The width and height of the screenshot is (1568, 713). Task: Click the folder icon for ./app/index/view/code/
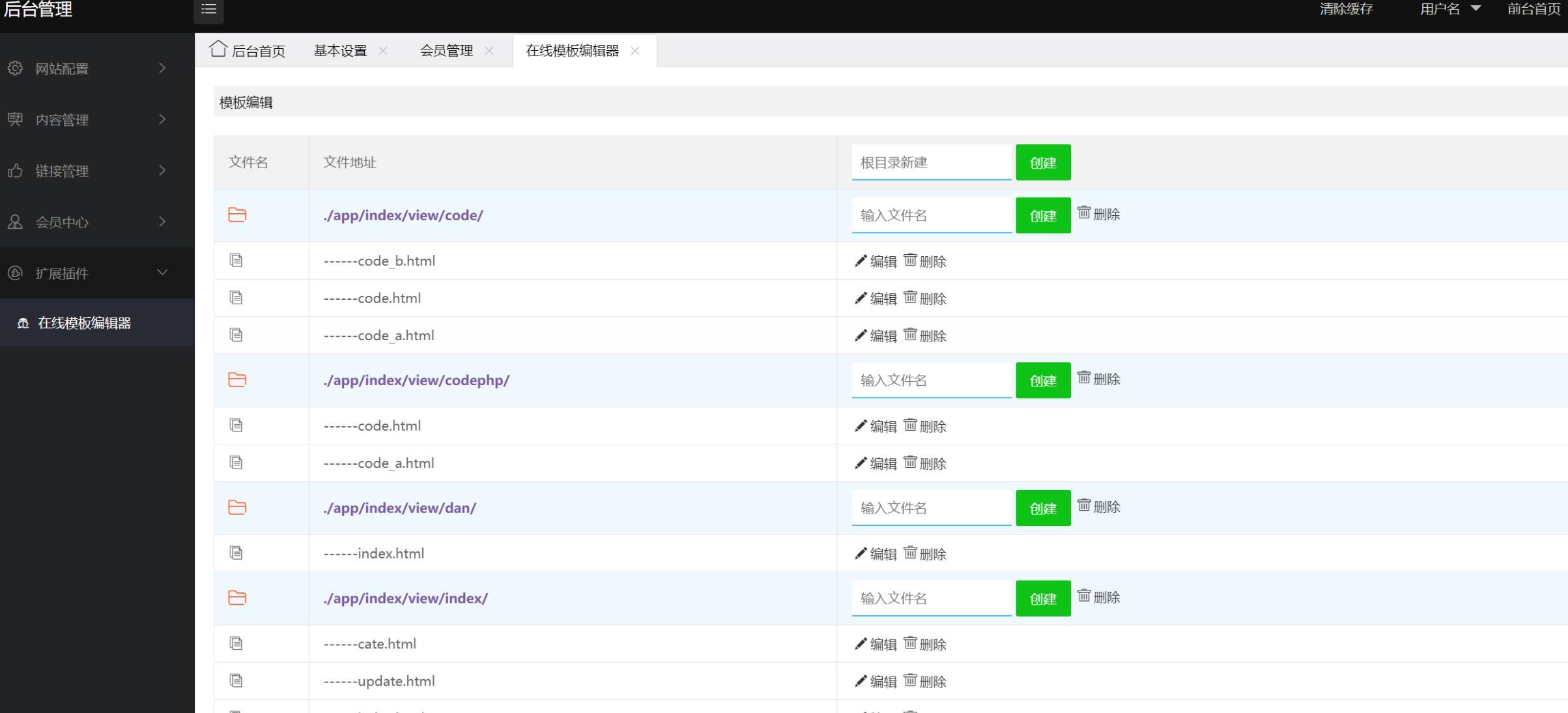(x=237, y=215)
